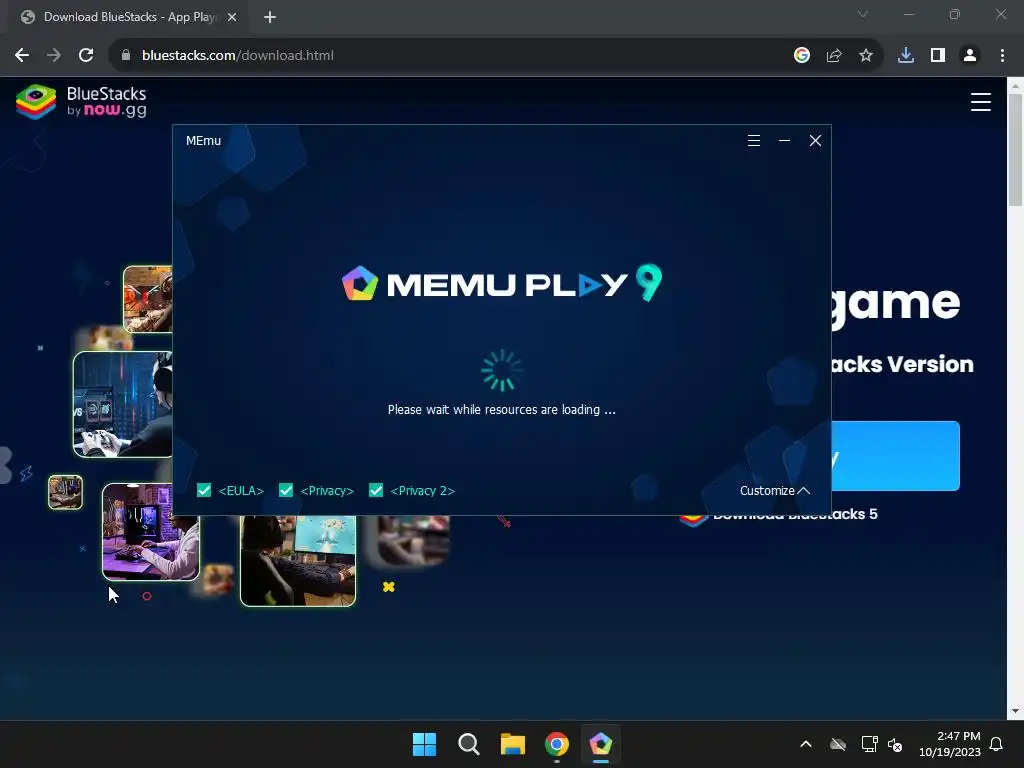Uncheck the Privacy checkbox

[x=286, y=490]
